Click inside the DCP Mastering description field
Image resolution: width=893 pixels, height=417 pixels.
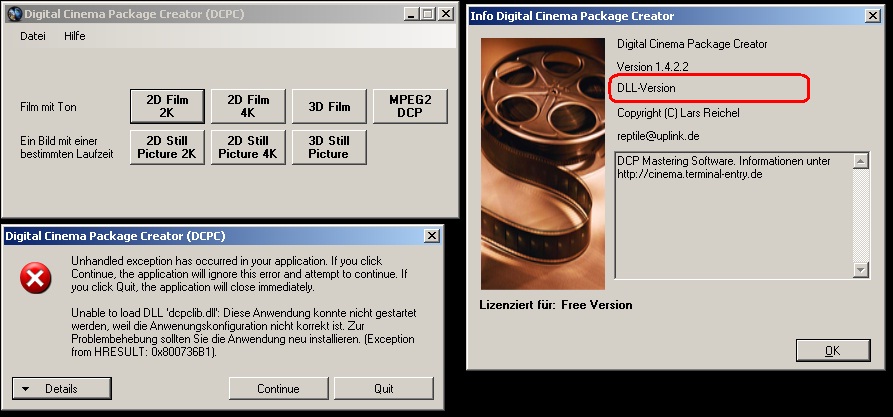730,215
